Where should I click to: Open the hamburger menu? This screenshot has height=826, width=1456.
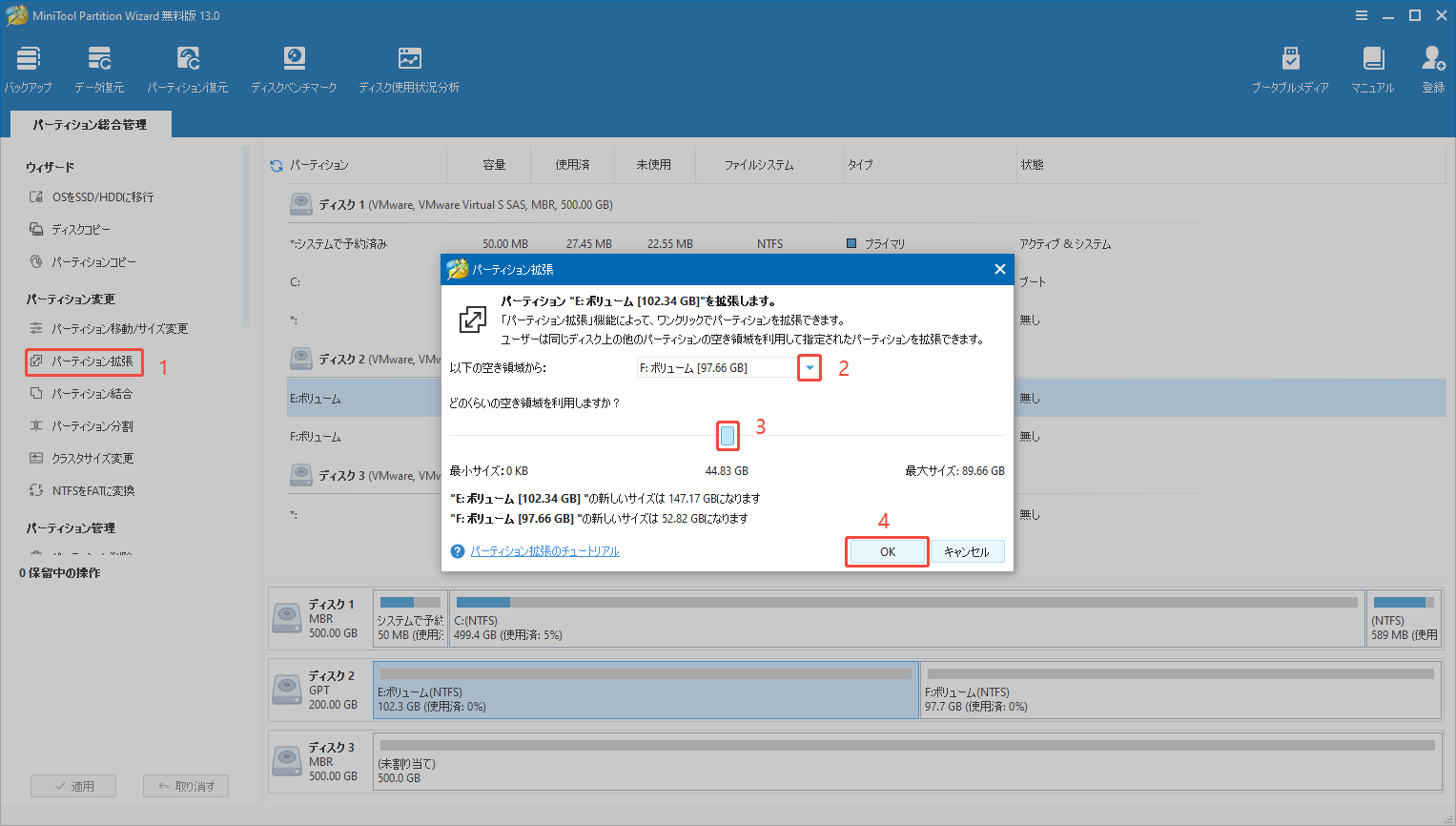tap(1361, 14)
